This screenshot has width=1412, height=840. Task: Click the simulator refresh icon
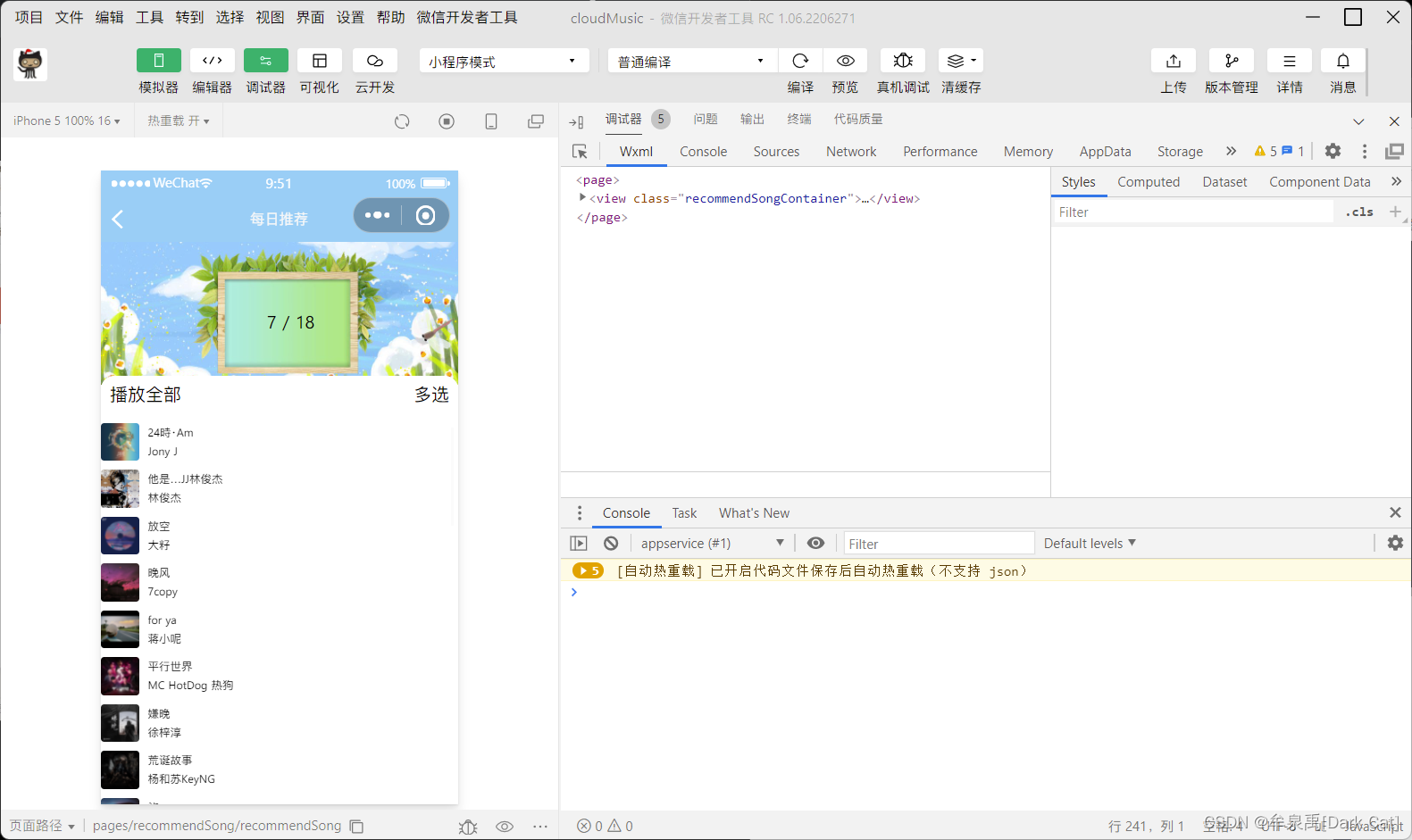(x=402, y=121)
